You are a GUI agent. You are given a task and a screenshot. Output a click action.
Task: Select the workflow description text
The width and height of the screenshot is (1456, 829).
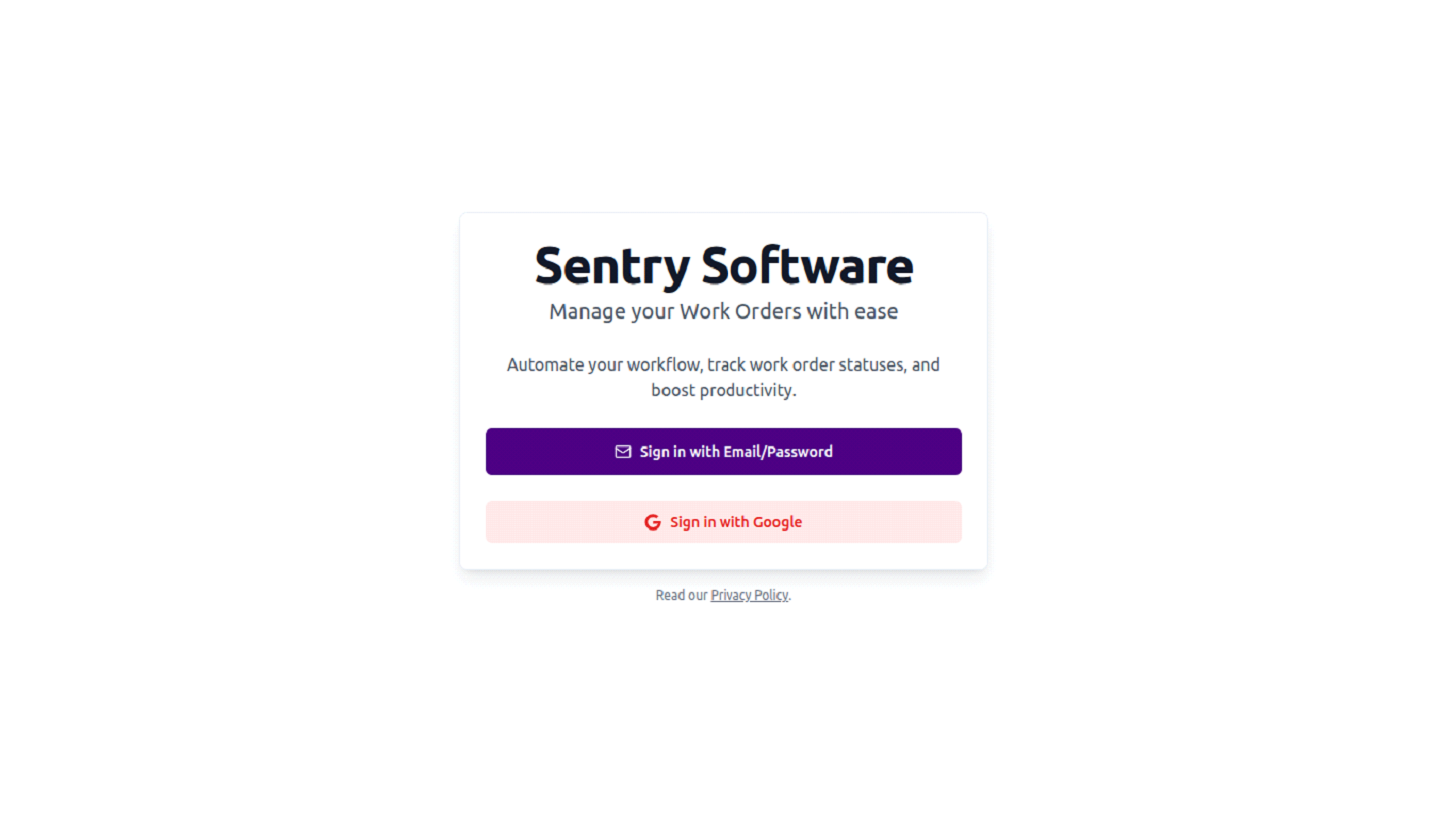click(x=724, y=376)
